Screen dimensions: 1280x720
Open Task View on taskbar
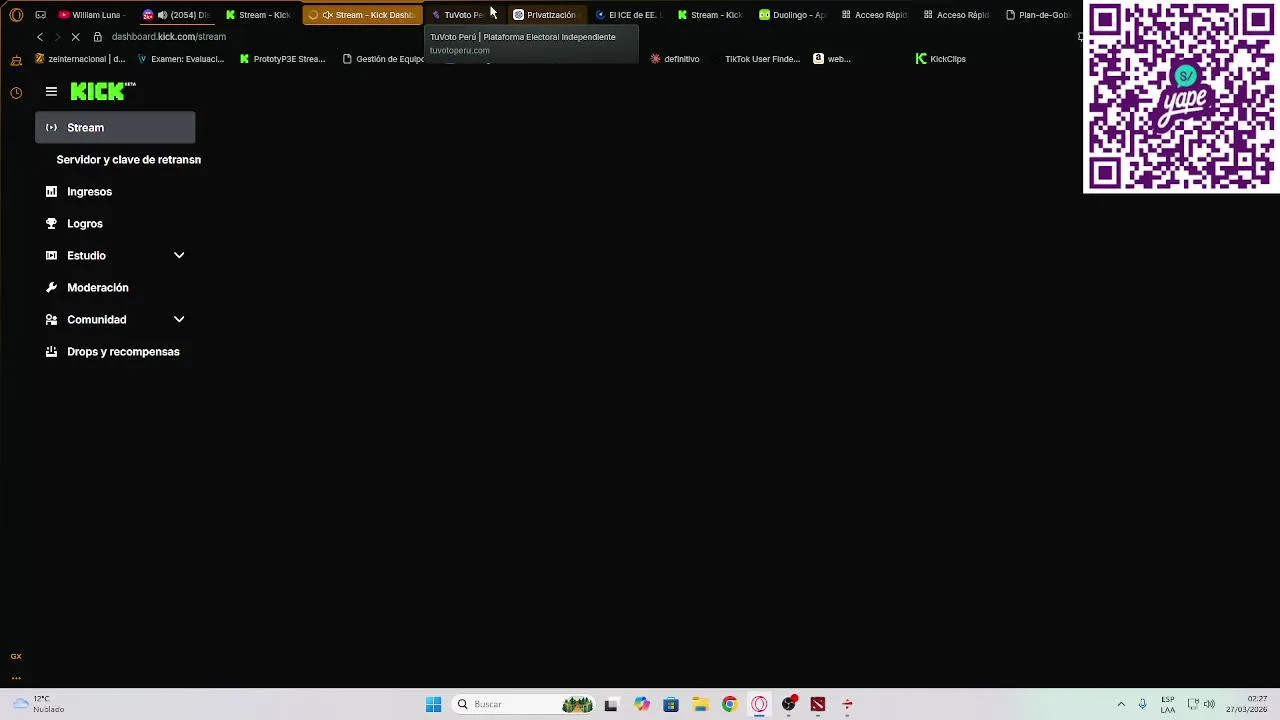[611, 704]
